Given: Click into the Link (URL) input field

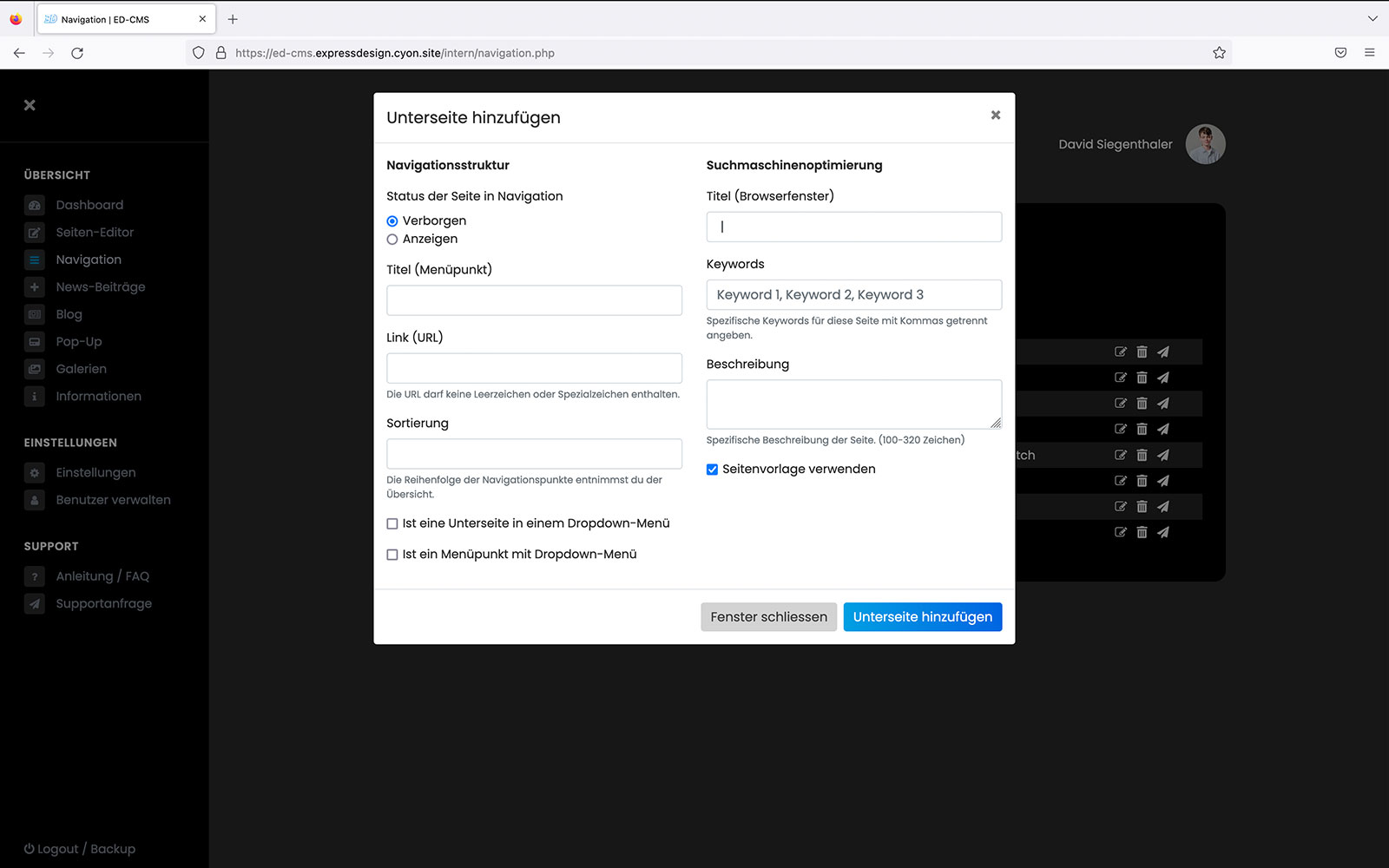Looking at the screenshot, I should [534, 368].
